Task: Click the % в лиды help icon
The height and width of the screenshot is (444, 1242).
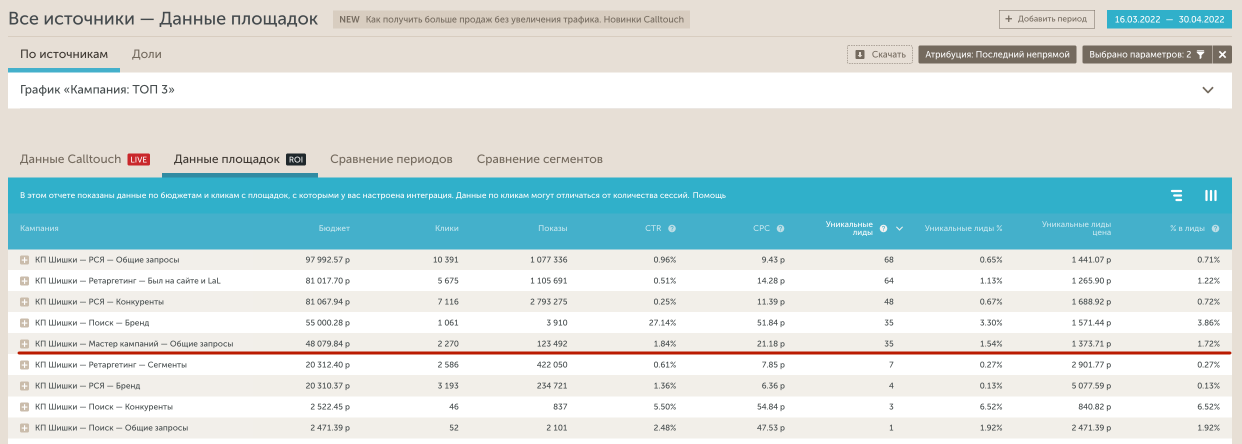Action: (x=1215, y=229)
